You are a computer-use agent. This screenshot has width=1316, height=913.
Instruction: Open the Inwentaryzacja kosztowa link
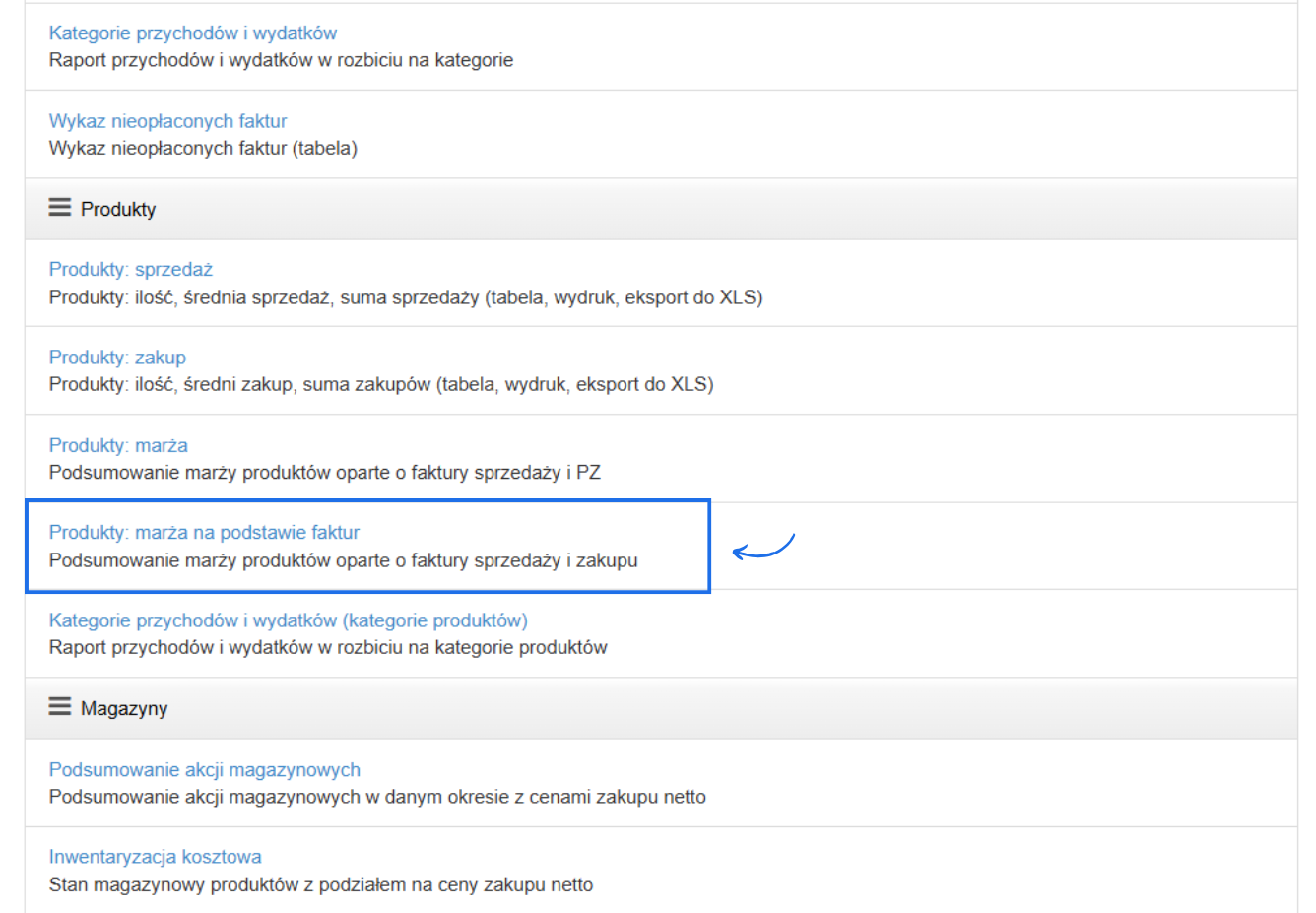[x=156, y=857]
